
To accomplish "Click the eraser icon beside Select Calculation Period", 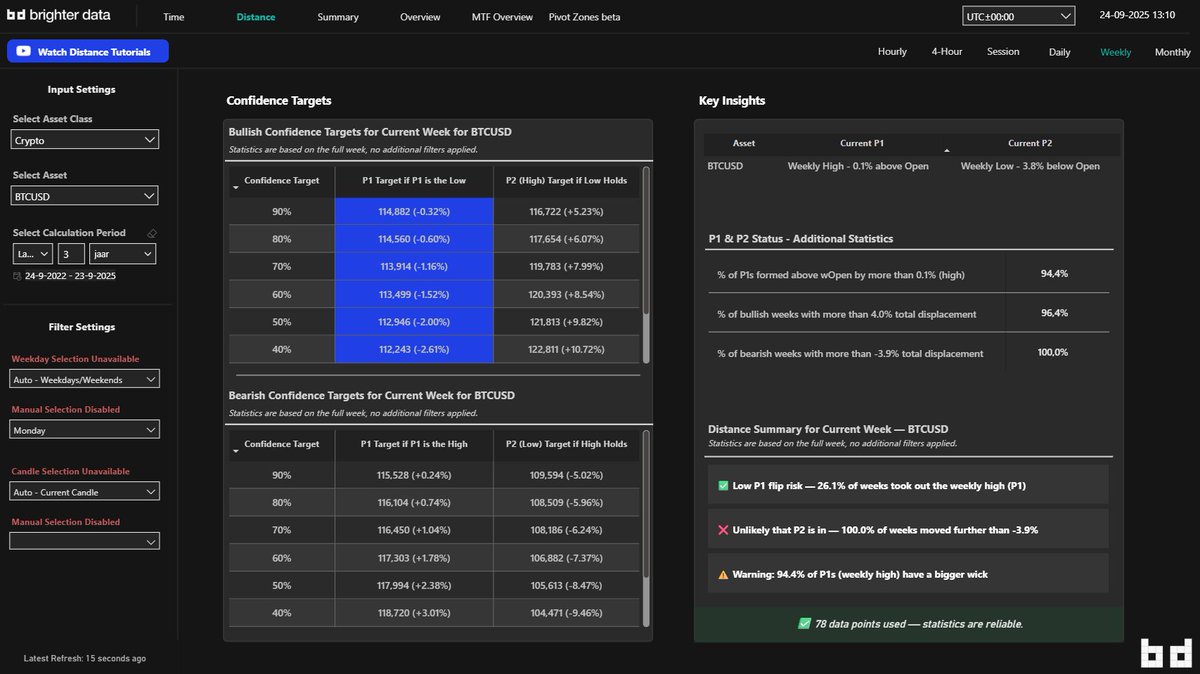I will (151, 233).
